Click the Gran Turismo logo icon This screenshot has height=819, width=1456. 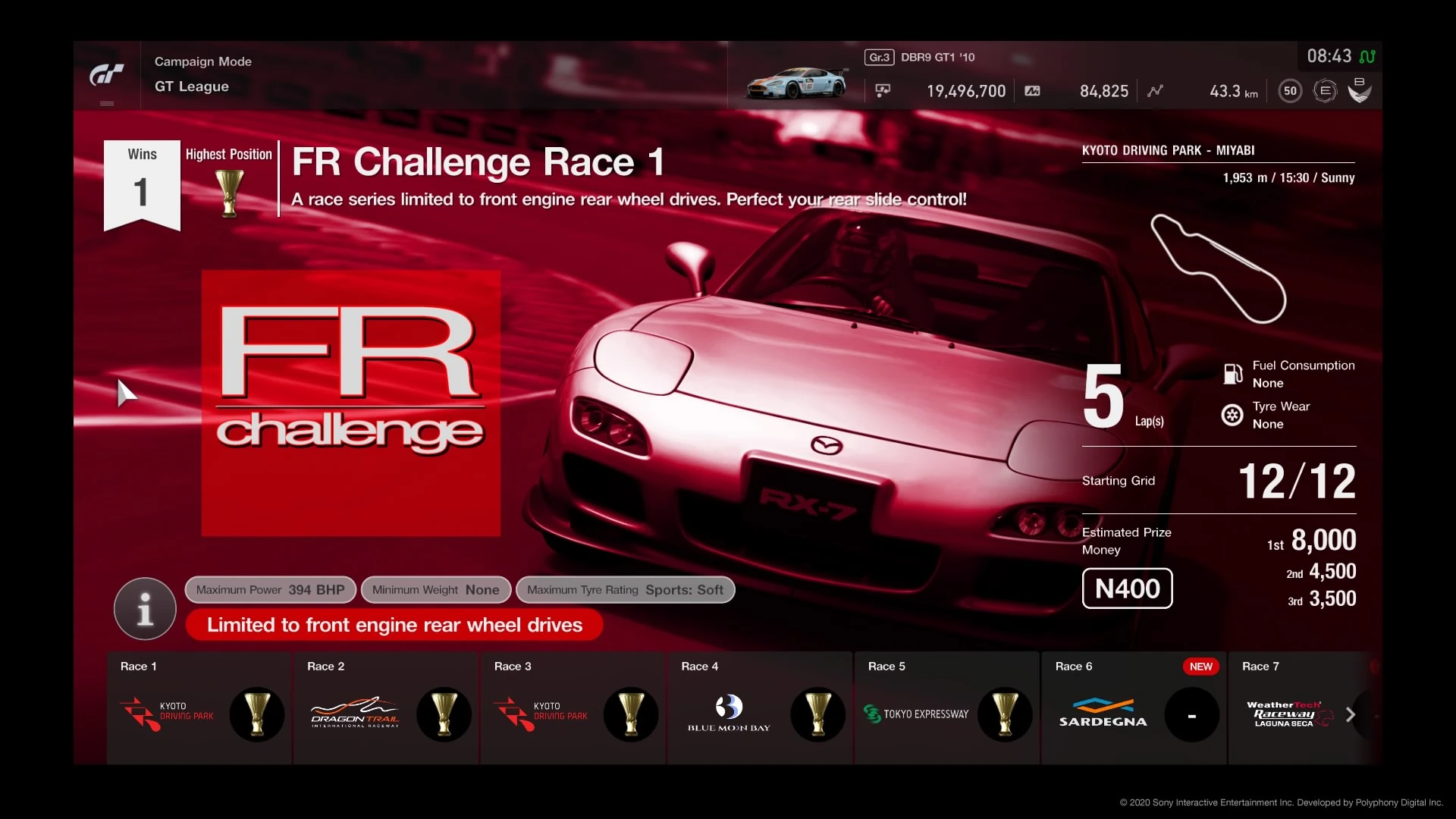(106, 74)
